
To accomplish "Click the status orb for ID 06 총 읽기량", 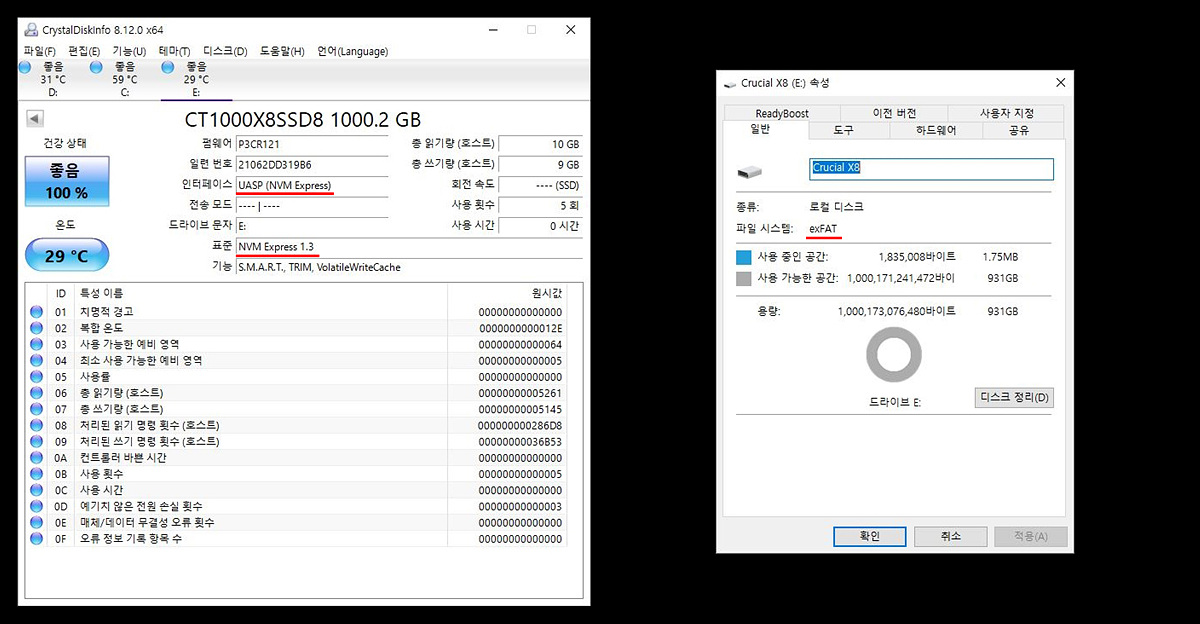I will pos(36,393).
